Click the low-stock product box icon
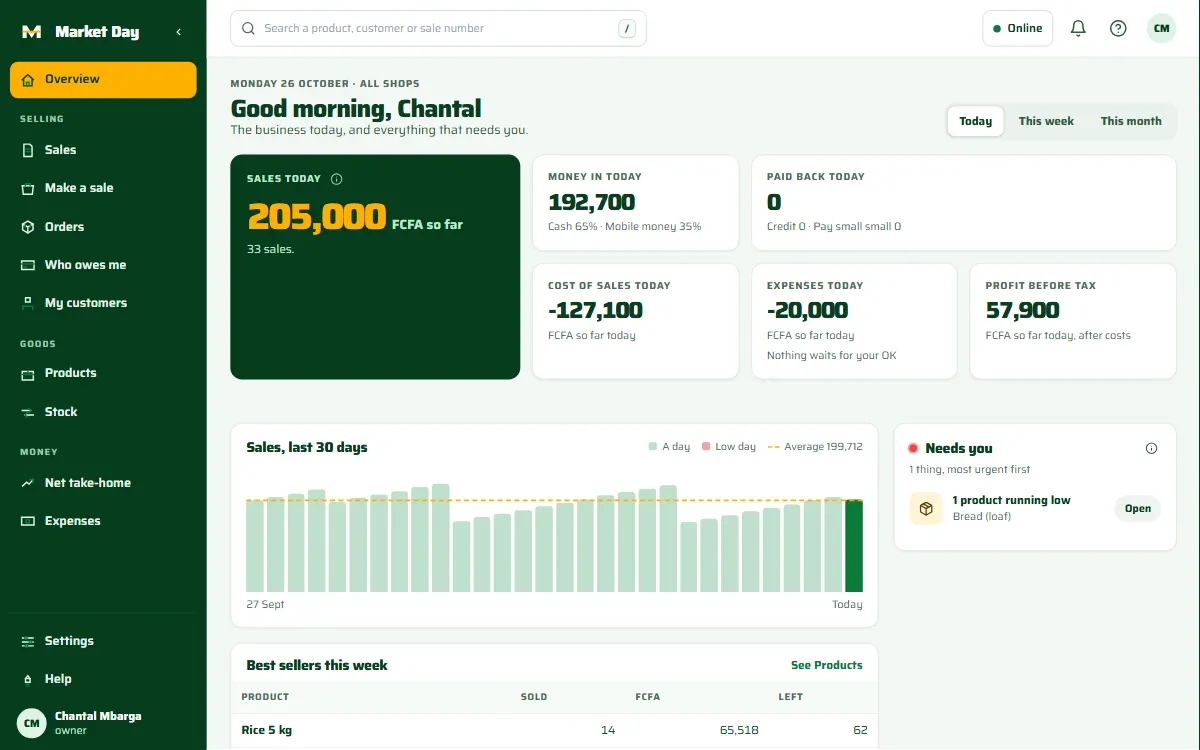Viewport: 1200px width, 750px height. point(926,508)
